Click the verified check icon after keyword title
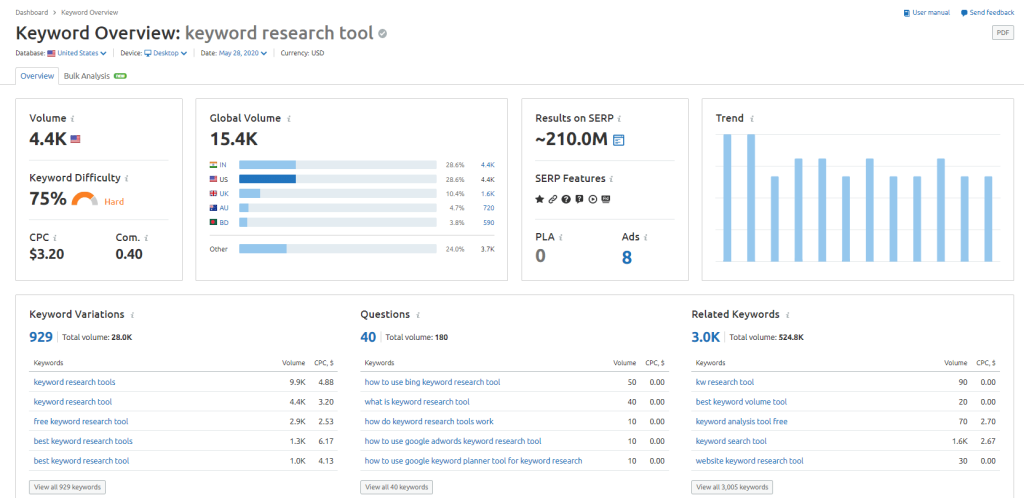 pyautogui.click(x=382, y=33)
